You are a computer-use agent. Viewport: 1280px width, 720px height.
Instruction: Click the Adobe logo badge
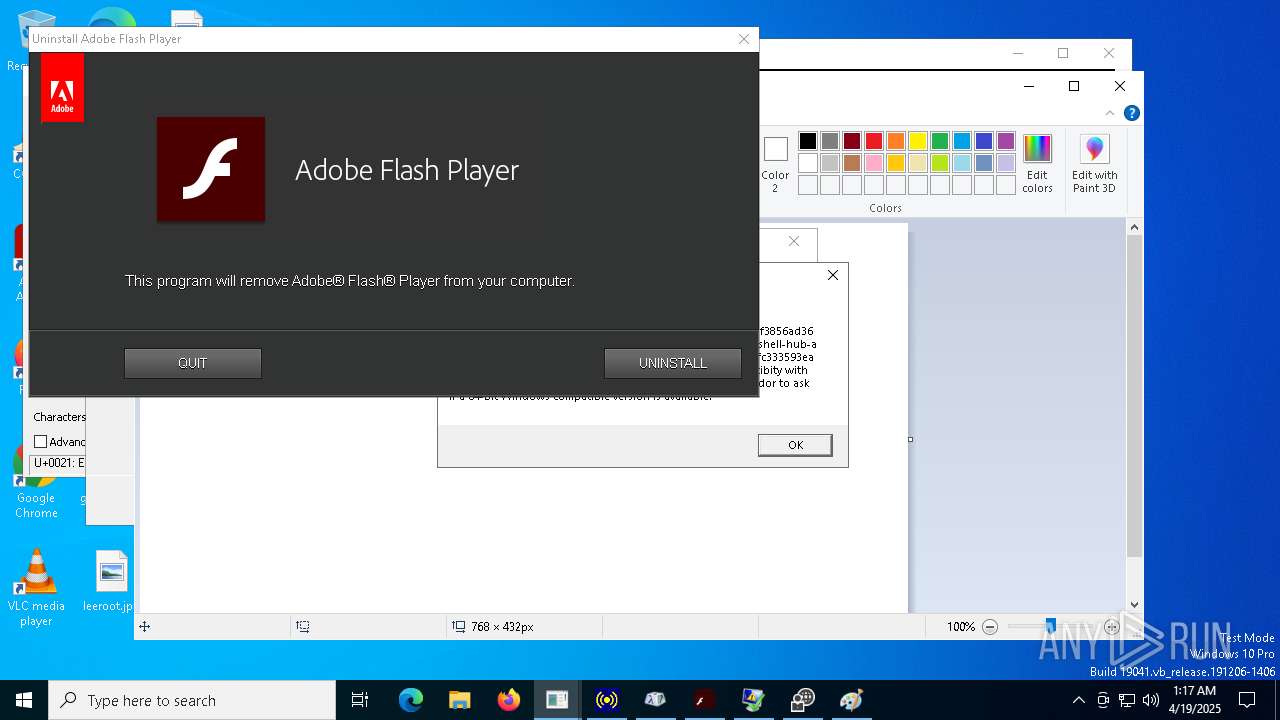tap(62, 88)
